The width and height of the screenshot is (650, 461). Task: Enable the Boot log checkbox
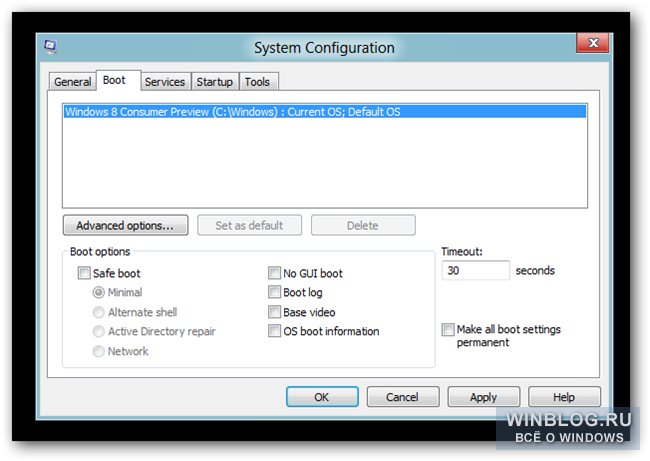pos(274,292)
